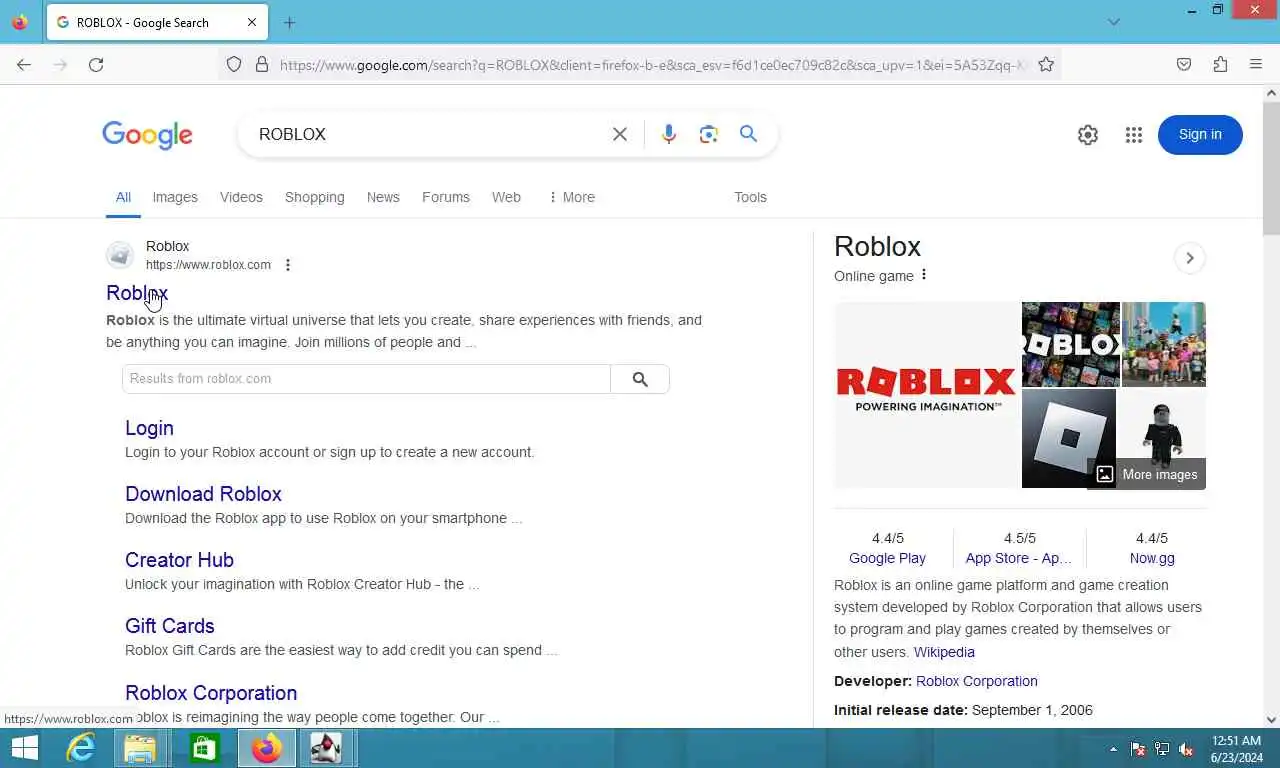Image resolution: width=1280 pixels, height=768 pixels.
Task: Open File Explorer from taskbar
Action: [140, 748]
